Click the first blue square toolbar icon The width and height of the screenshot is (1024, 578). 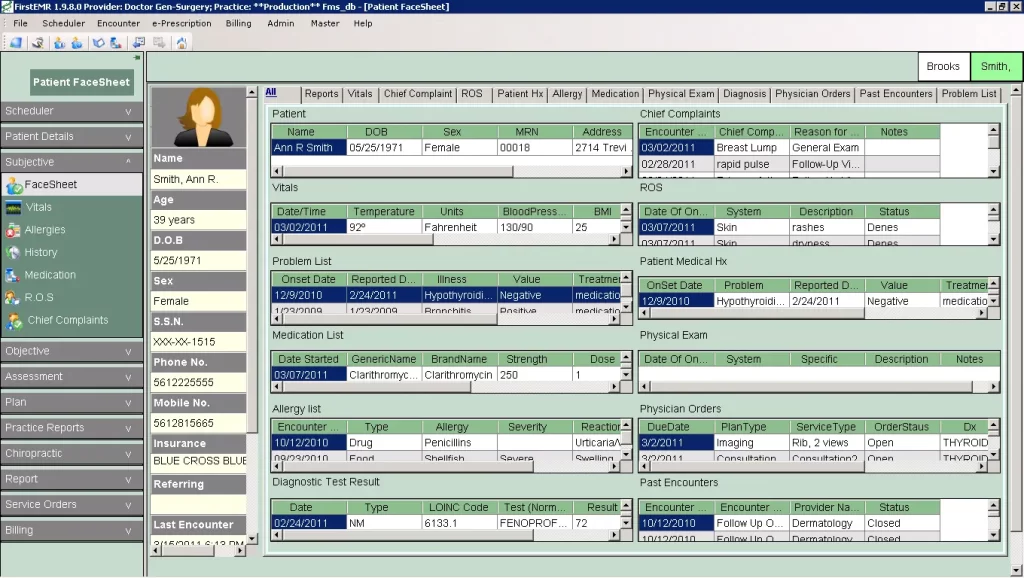[15, 42]
